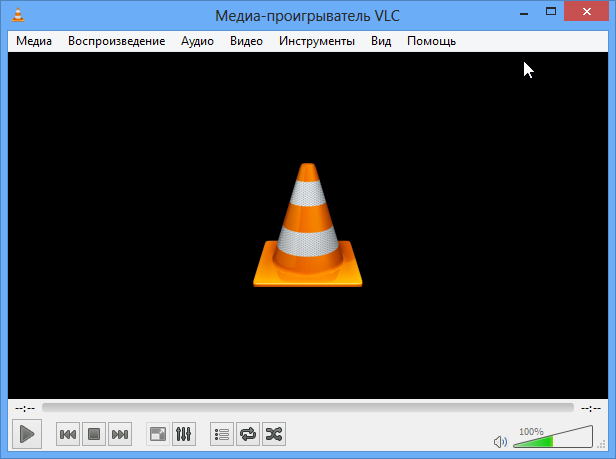This screenshot has height=459, width=616.
Task: Maximize the VLC window
Action: coord(551,11)
